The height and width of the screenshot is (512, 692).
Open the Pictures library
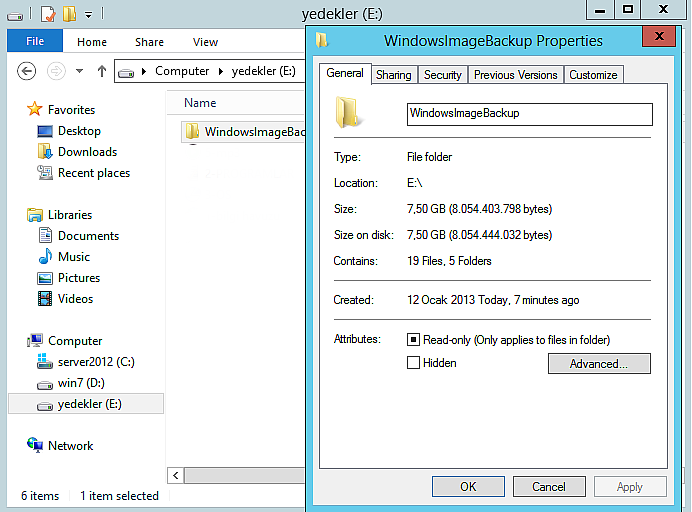(x=79, y=278)
